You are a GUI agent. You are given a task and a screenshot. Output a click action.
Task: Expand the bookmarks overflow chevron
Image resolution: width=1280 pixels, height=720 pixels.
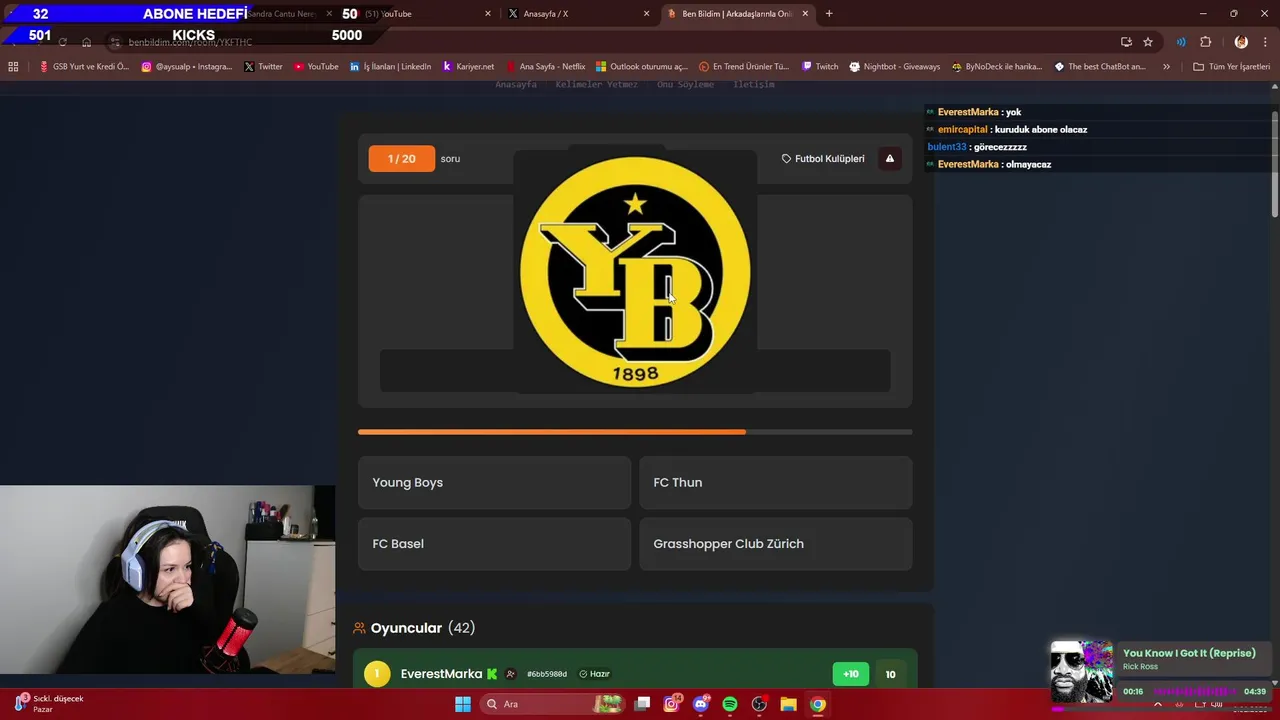click(1166, 67)
